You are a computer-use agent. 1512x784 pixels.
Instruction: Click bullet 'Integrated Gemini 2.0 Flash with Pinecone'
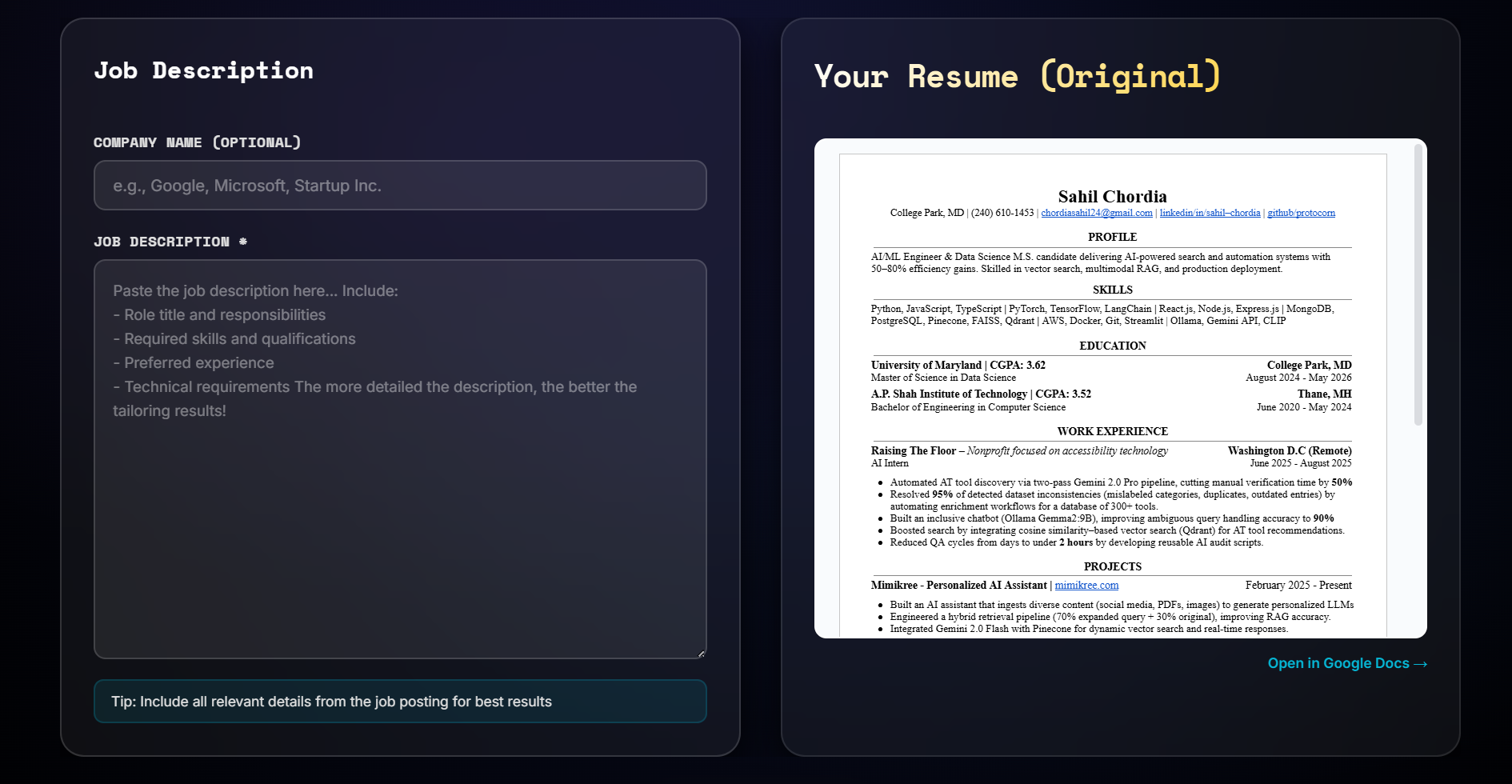point(1089,629)
